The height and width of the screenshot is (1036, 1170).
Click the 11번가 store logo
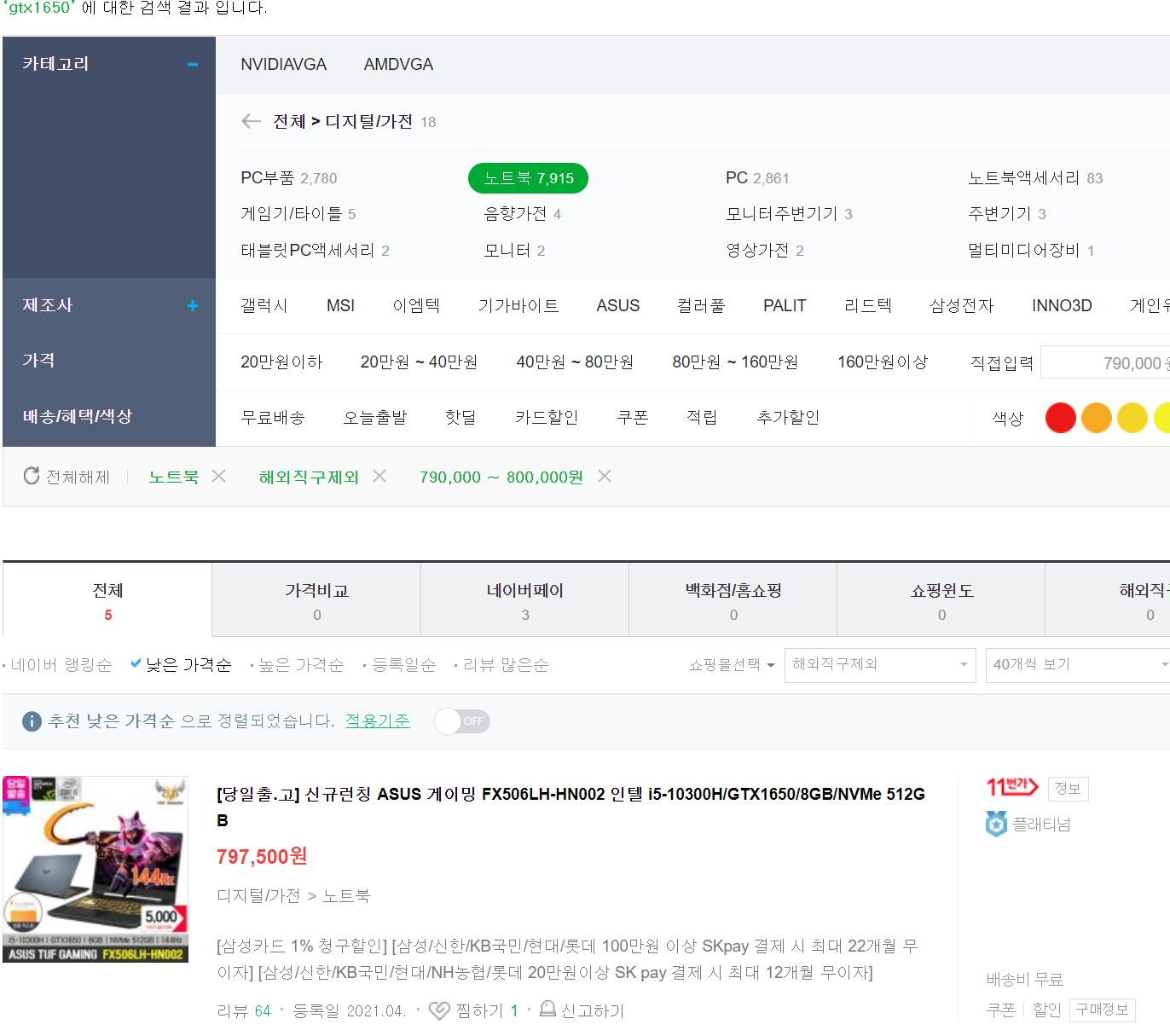[x=1012, y=787]
